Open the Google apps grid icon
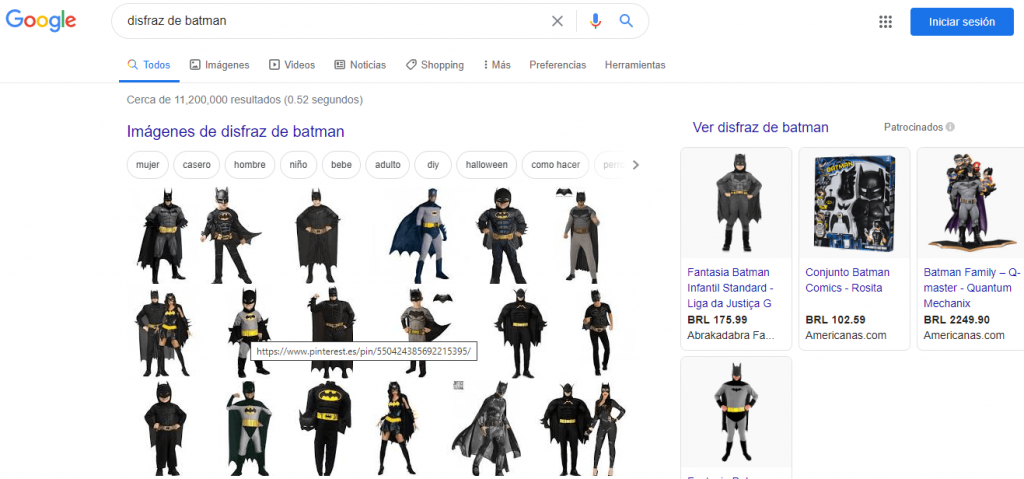 pyautogui.click(x=885, y=22)
